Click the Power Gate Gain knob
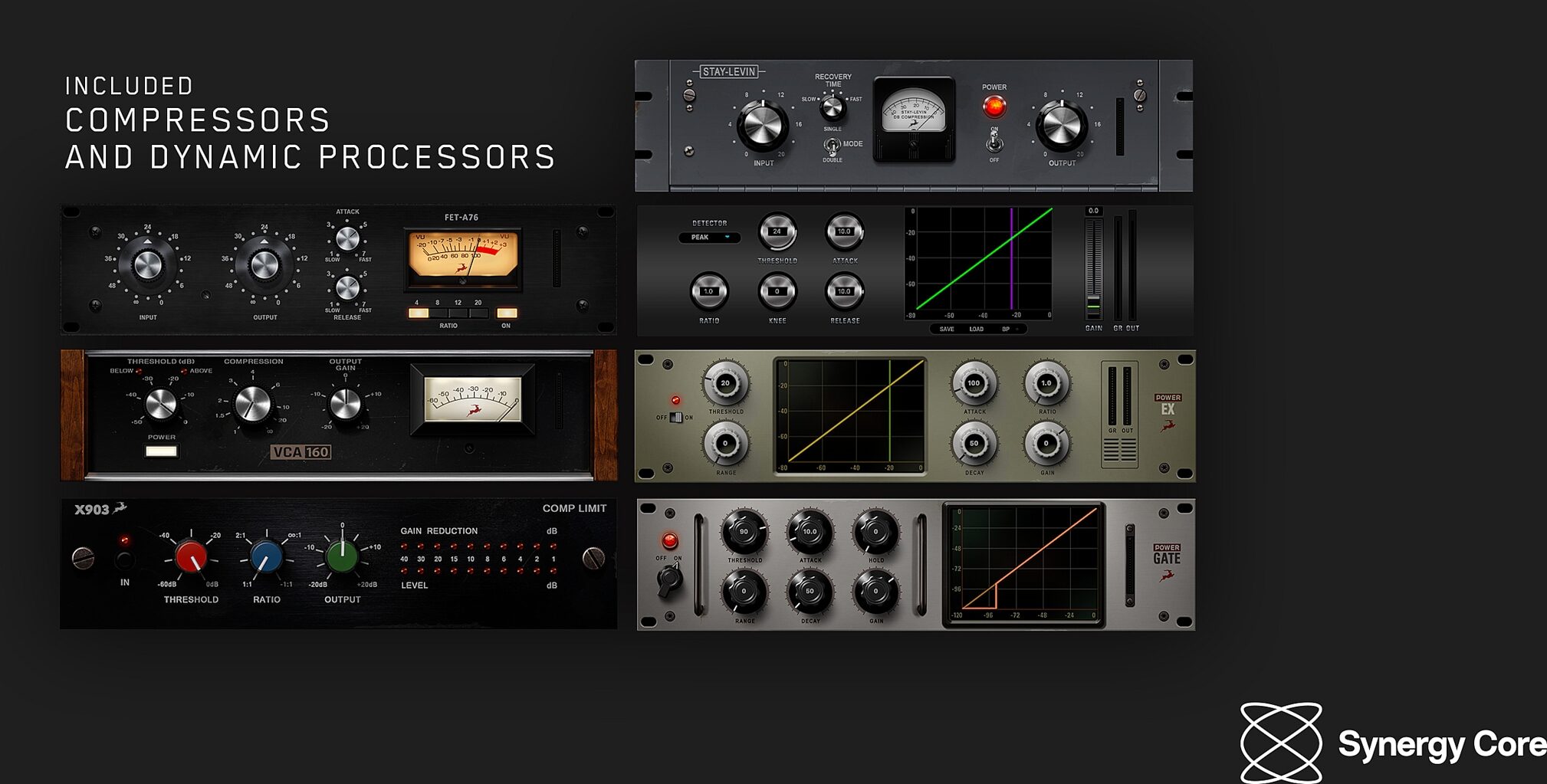The image size is (1547, 784). point(875,592)
